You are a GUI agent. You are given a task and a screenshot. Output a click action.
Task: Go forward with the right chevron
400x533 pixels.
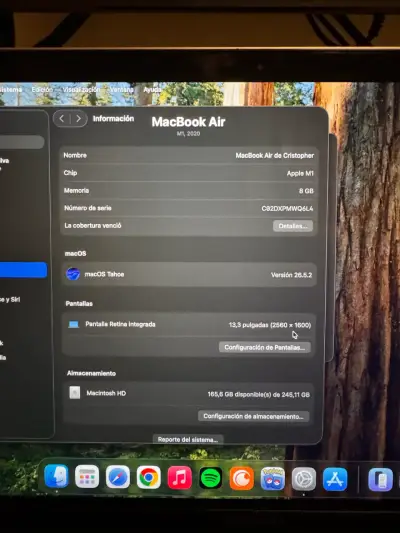click(x=79, y=118)
